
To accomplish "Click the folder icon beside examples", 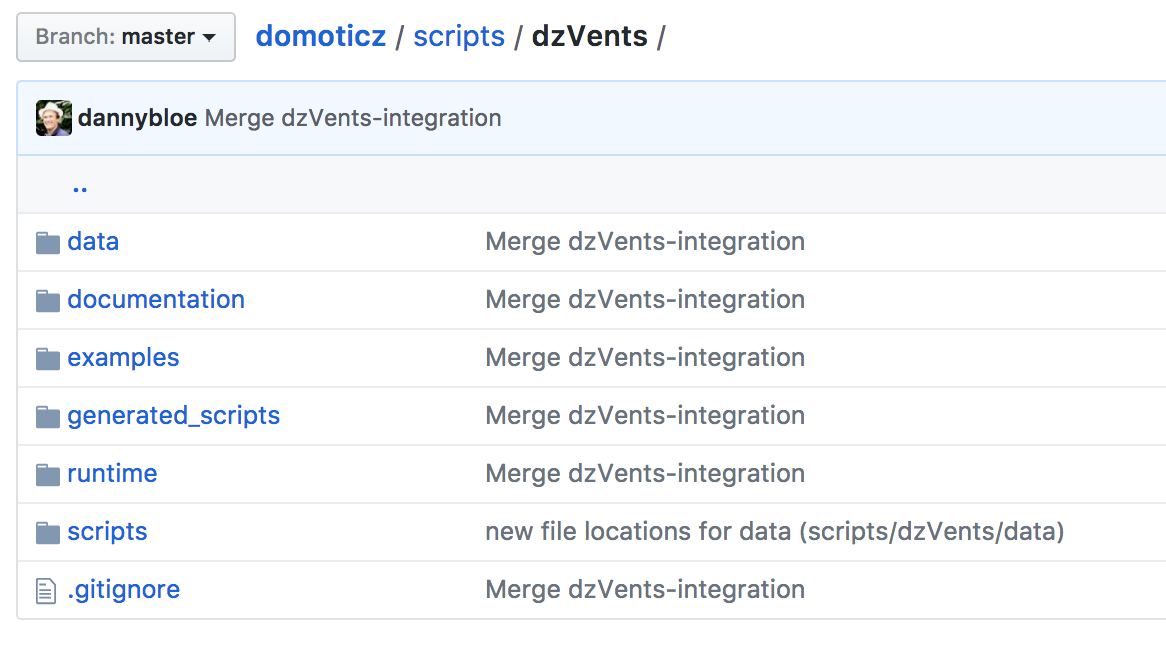I will tap(47, 359).
